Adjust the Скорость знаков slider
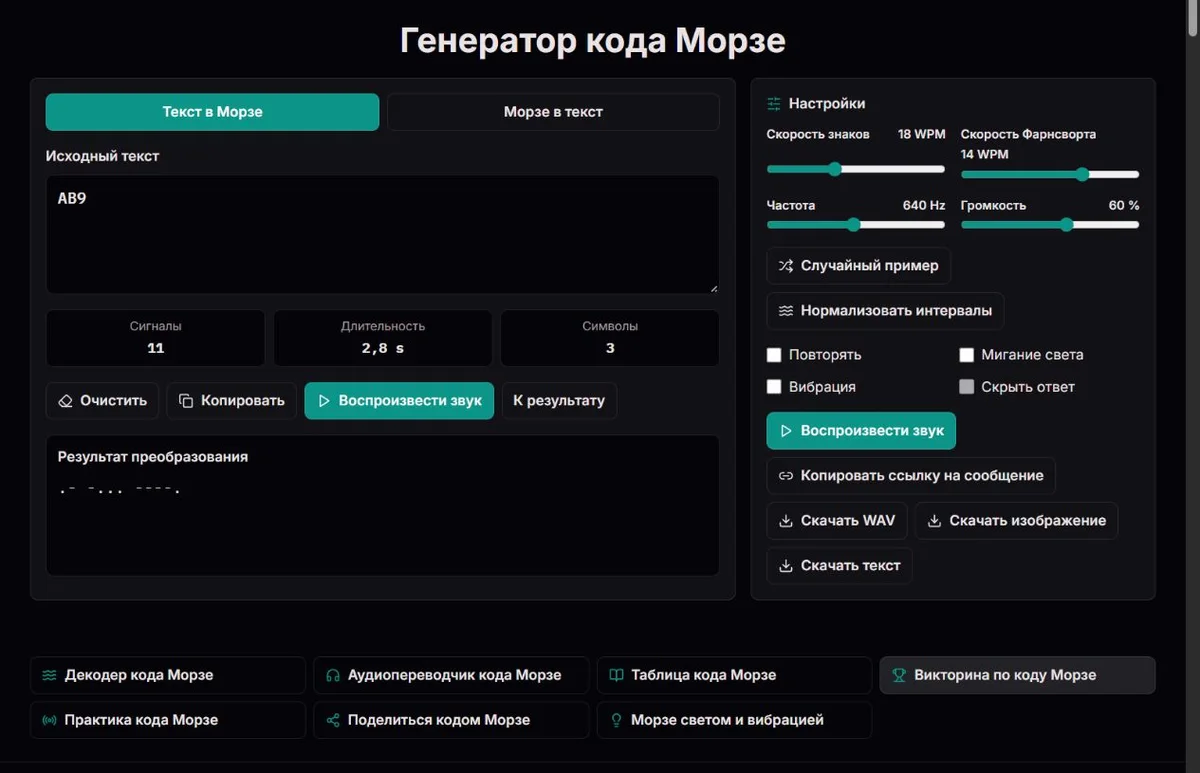 855,169
